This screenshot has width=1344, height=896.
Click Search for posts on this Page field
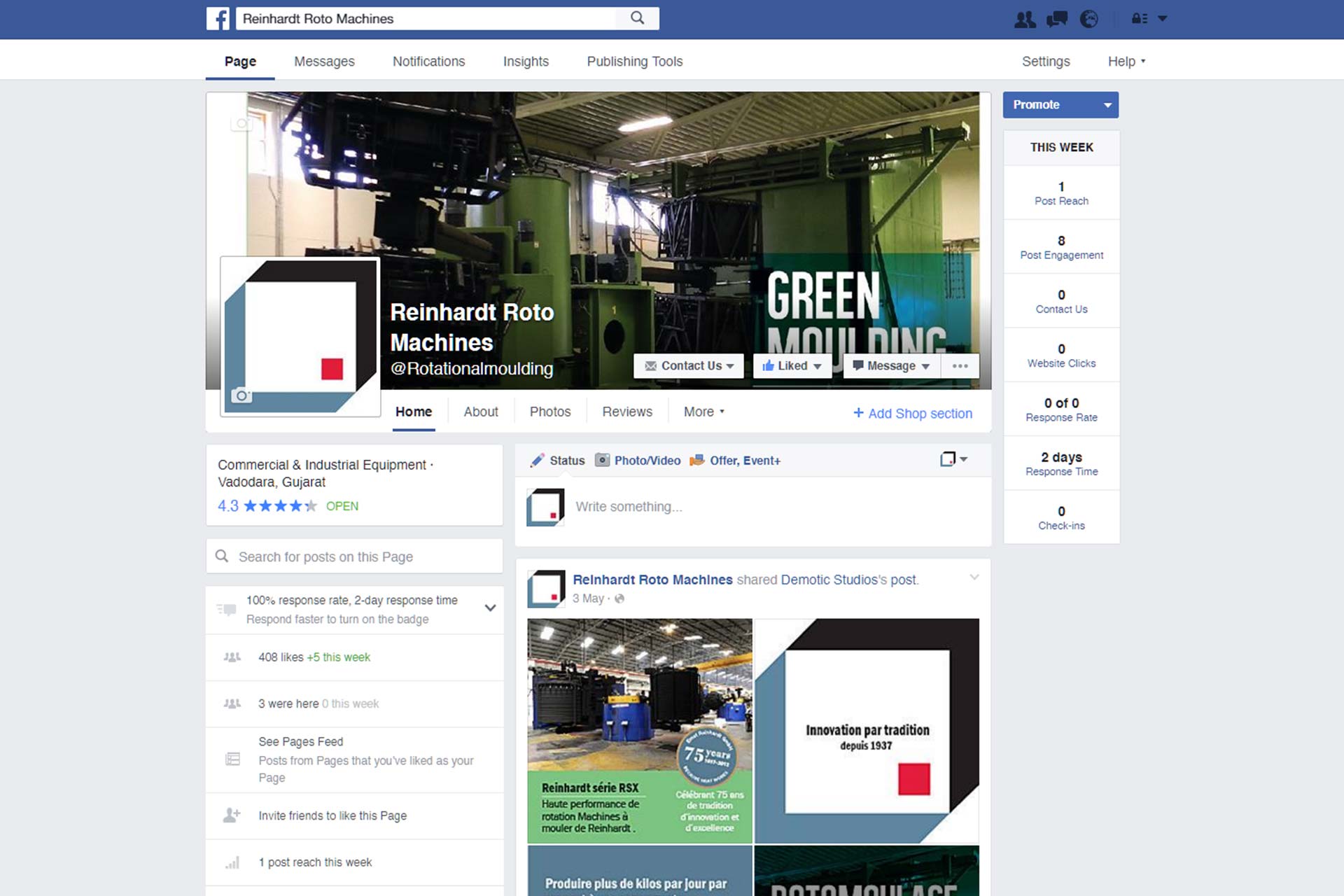[x=354, y=556]
